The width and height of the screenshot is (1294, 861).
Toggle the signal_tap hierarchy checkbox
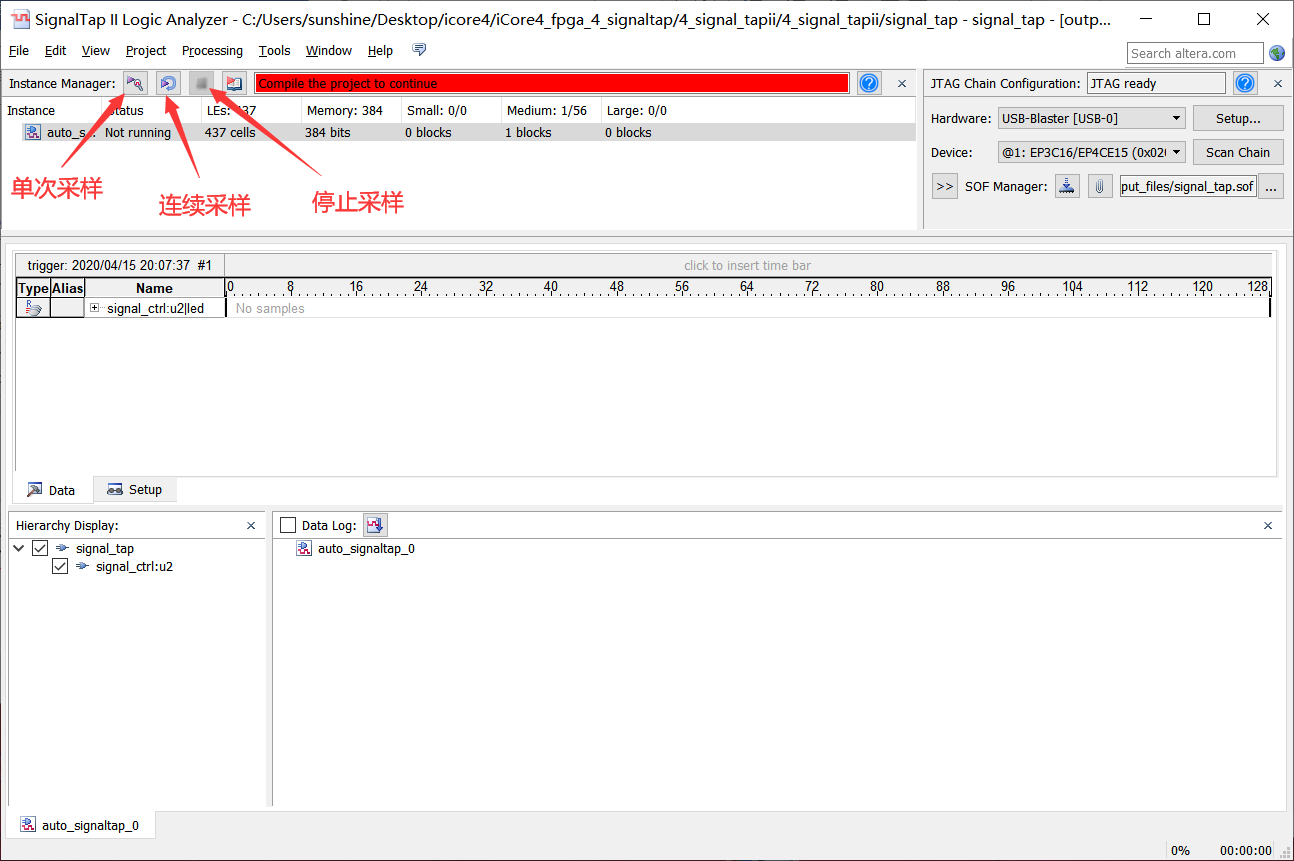tap(40, 548)
